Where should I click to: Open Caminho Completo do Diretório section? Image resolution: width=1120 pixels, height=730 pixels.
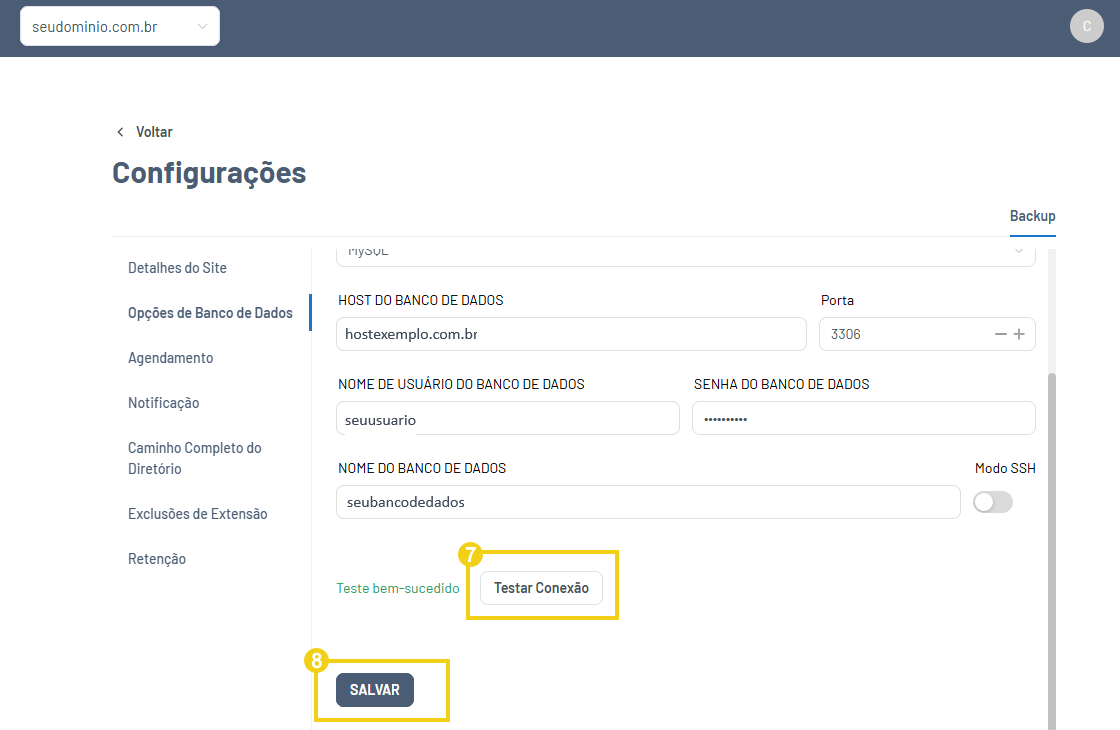(194, 458)
